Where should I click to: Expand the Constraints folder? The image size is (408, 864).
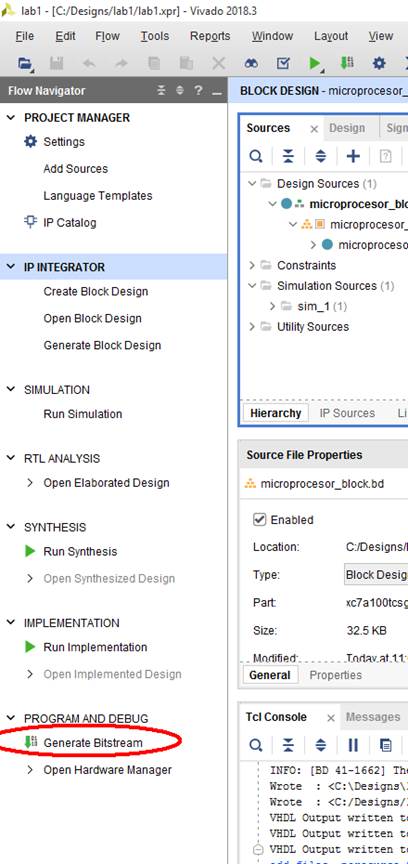(252, 266)
